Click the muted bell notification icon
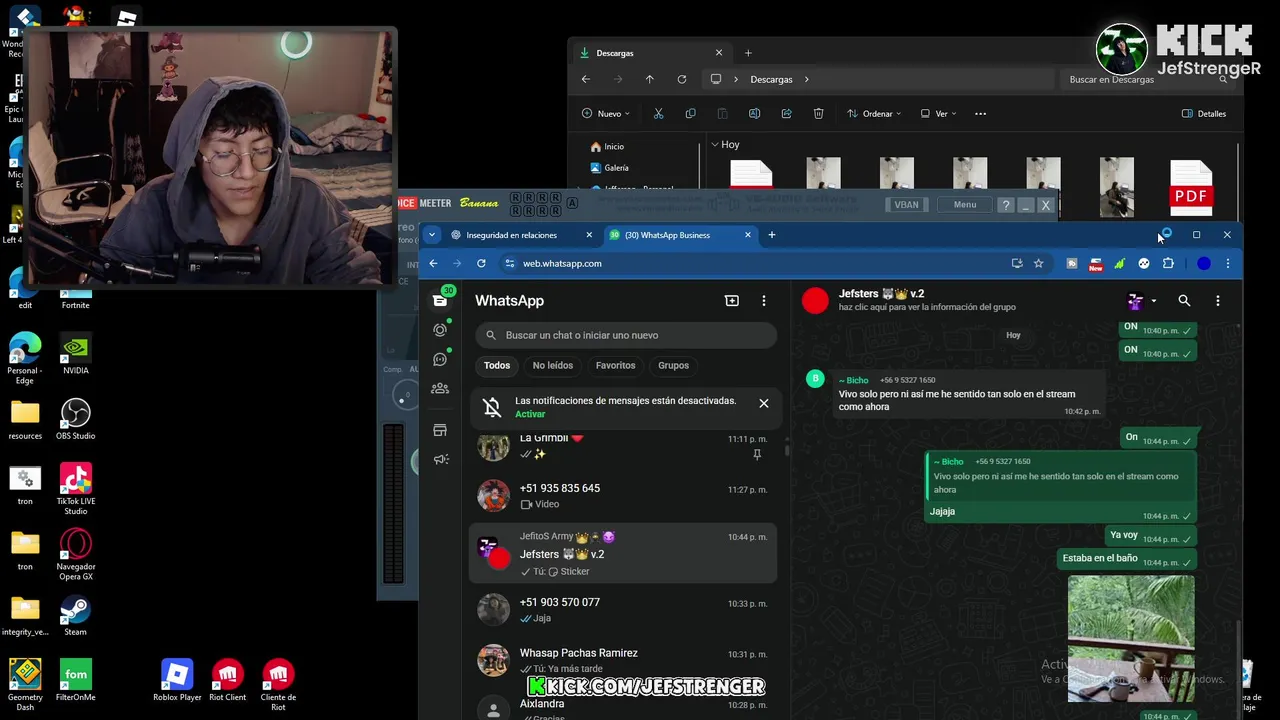 [491, 407]
